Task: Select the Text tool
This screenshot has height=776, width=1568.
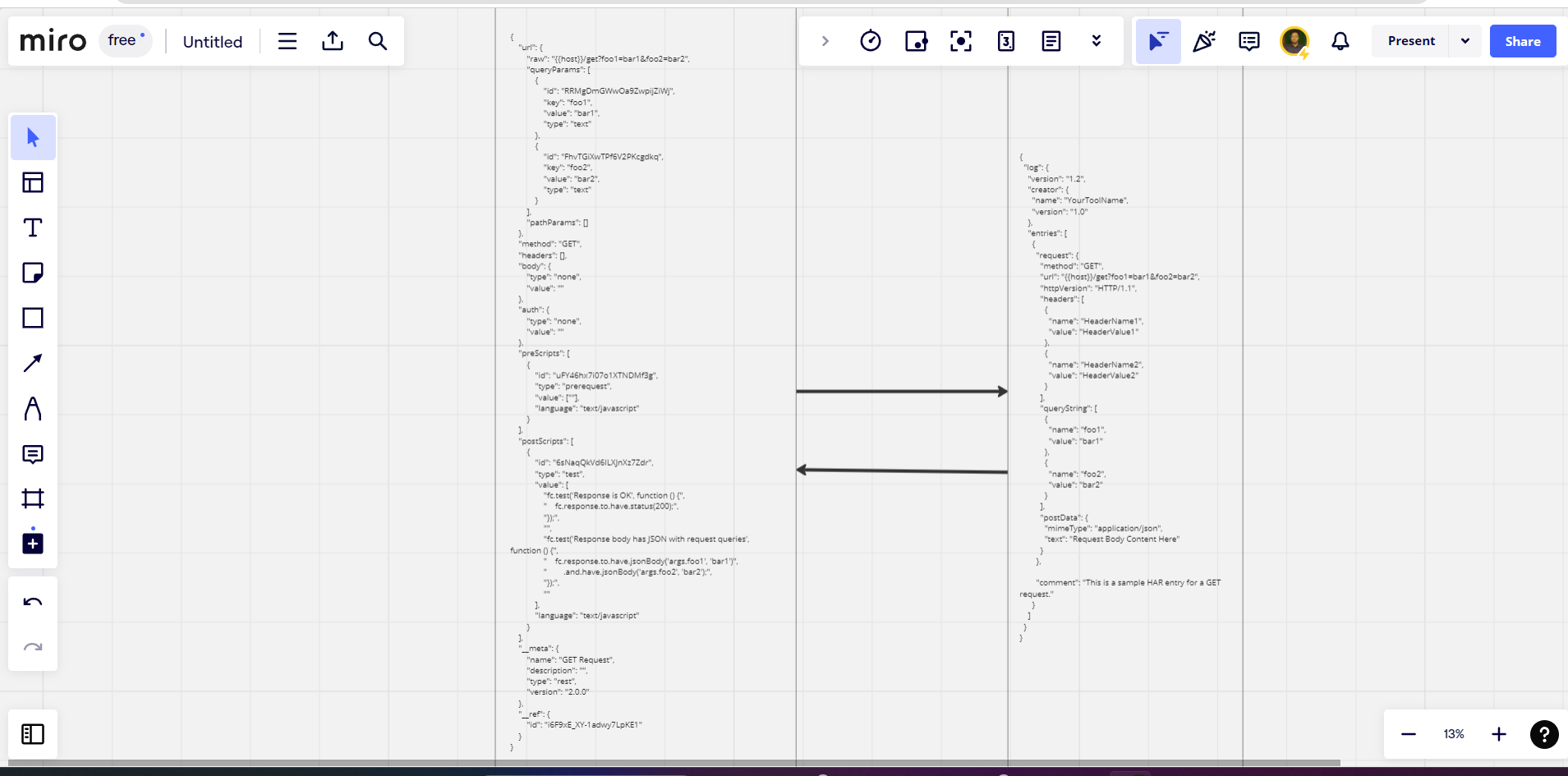Action: pyautogui.click(x=33, y=227)
